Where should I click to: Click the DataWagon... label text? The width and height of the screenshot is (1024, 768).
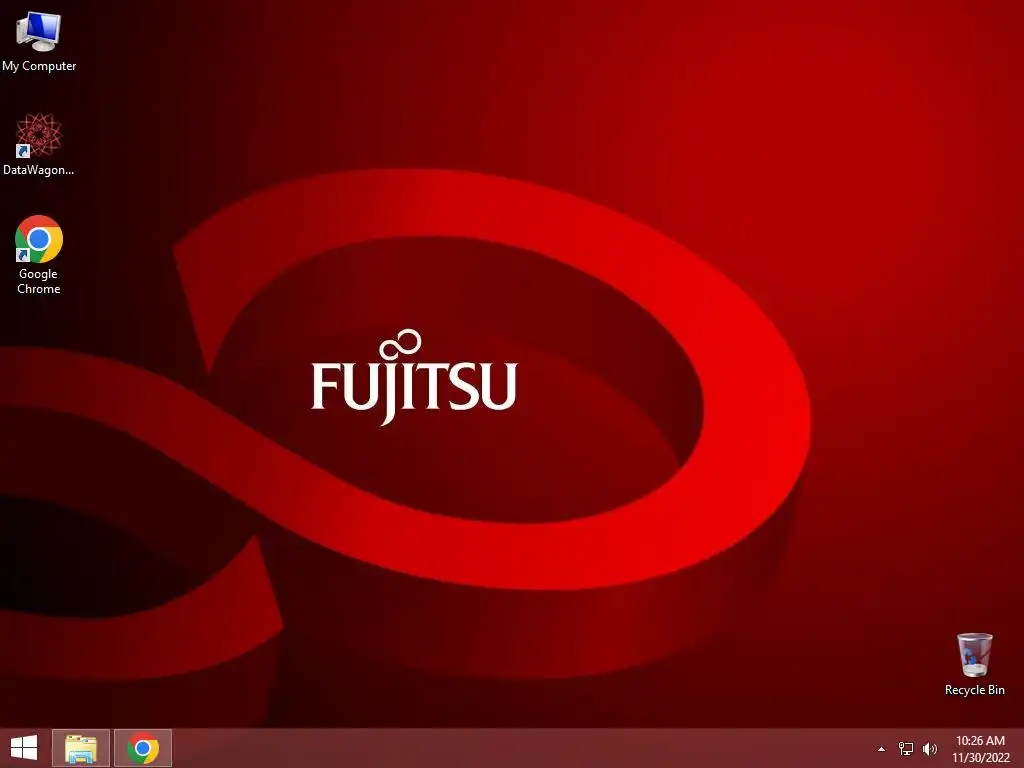tap(39, 170)
